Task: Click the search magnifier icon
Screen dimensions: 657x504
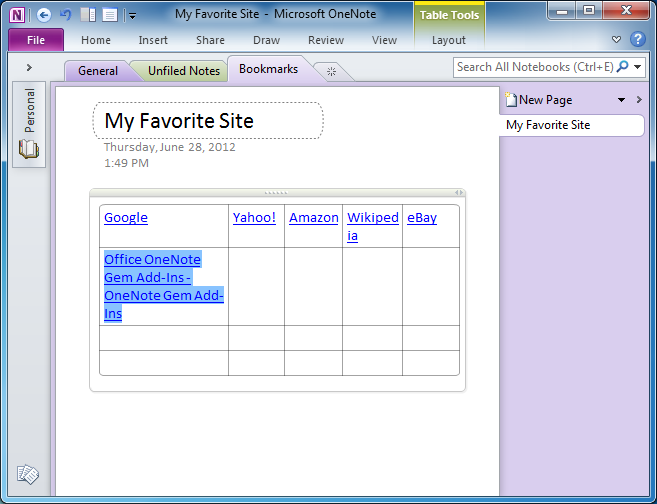Action: (x=623, y=67)
